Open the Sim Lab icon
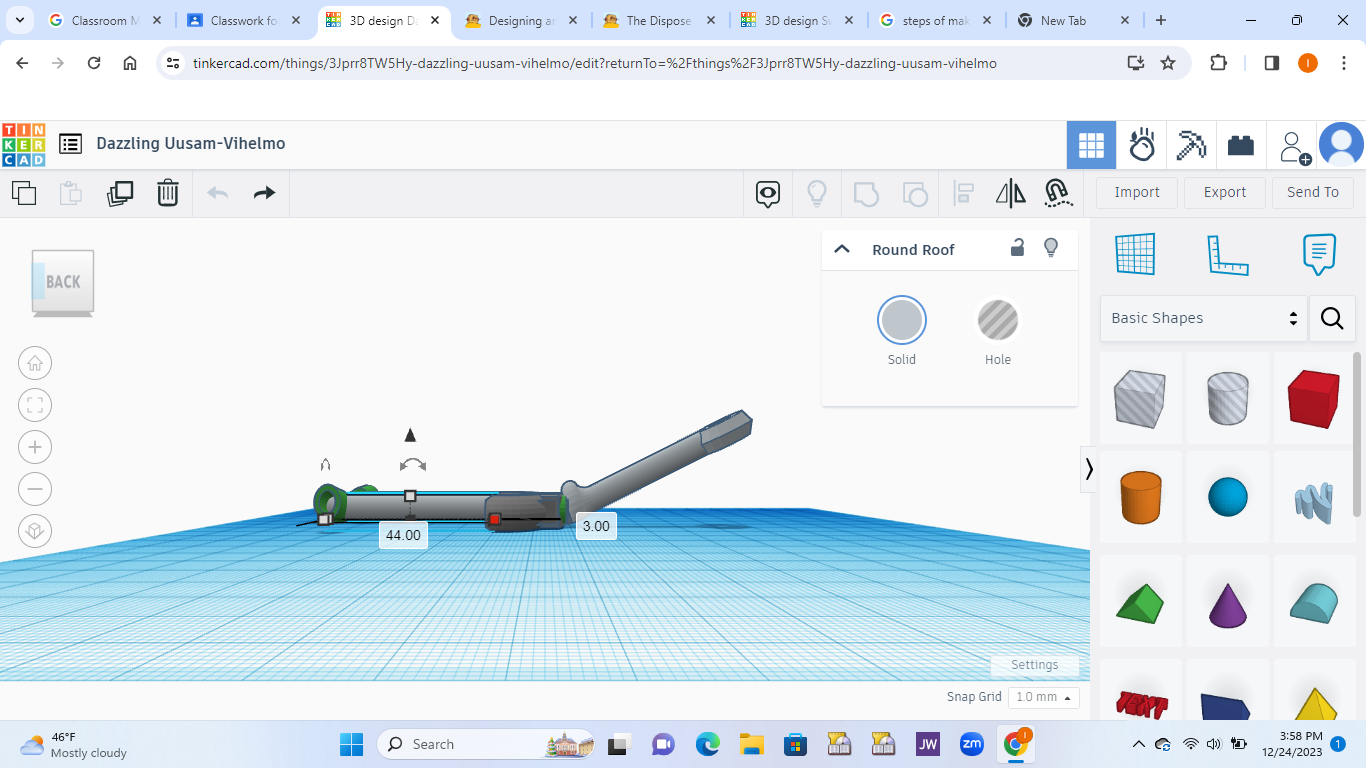Image resolution: width=1366 pixels, height=768 pixels. click(1142, 146)
